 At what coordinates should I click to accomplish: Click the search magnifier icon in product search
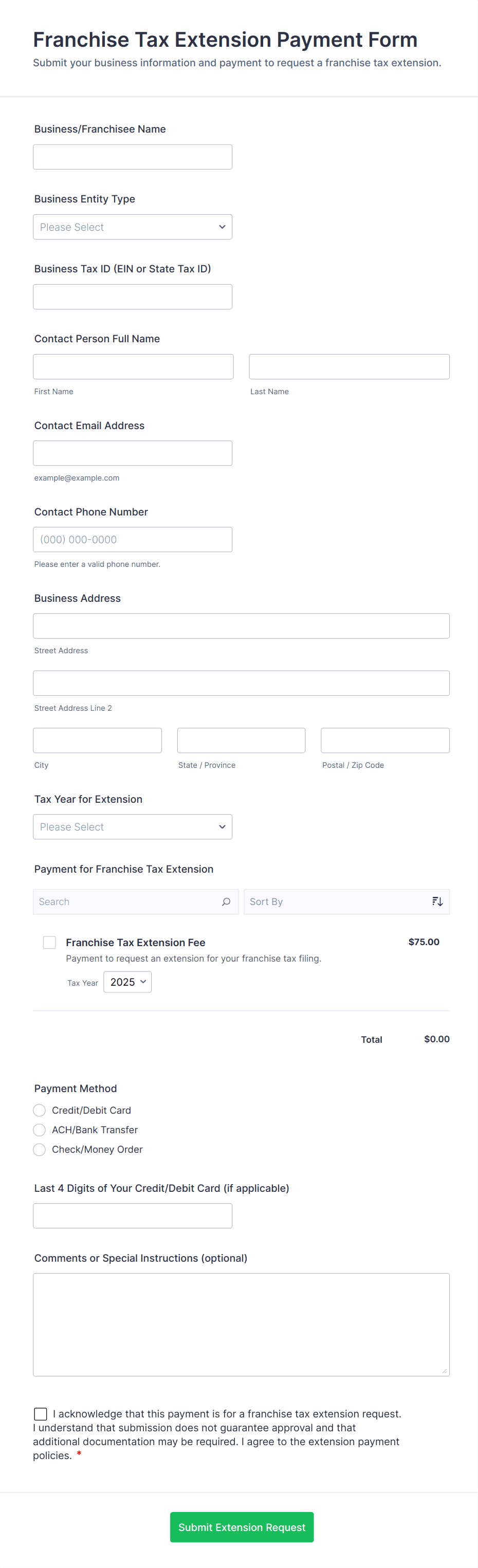(x=226, y=901)
